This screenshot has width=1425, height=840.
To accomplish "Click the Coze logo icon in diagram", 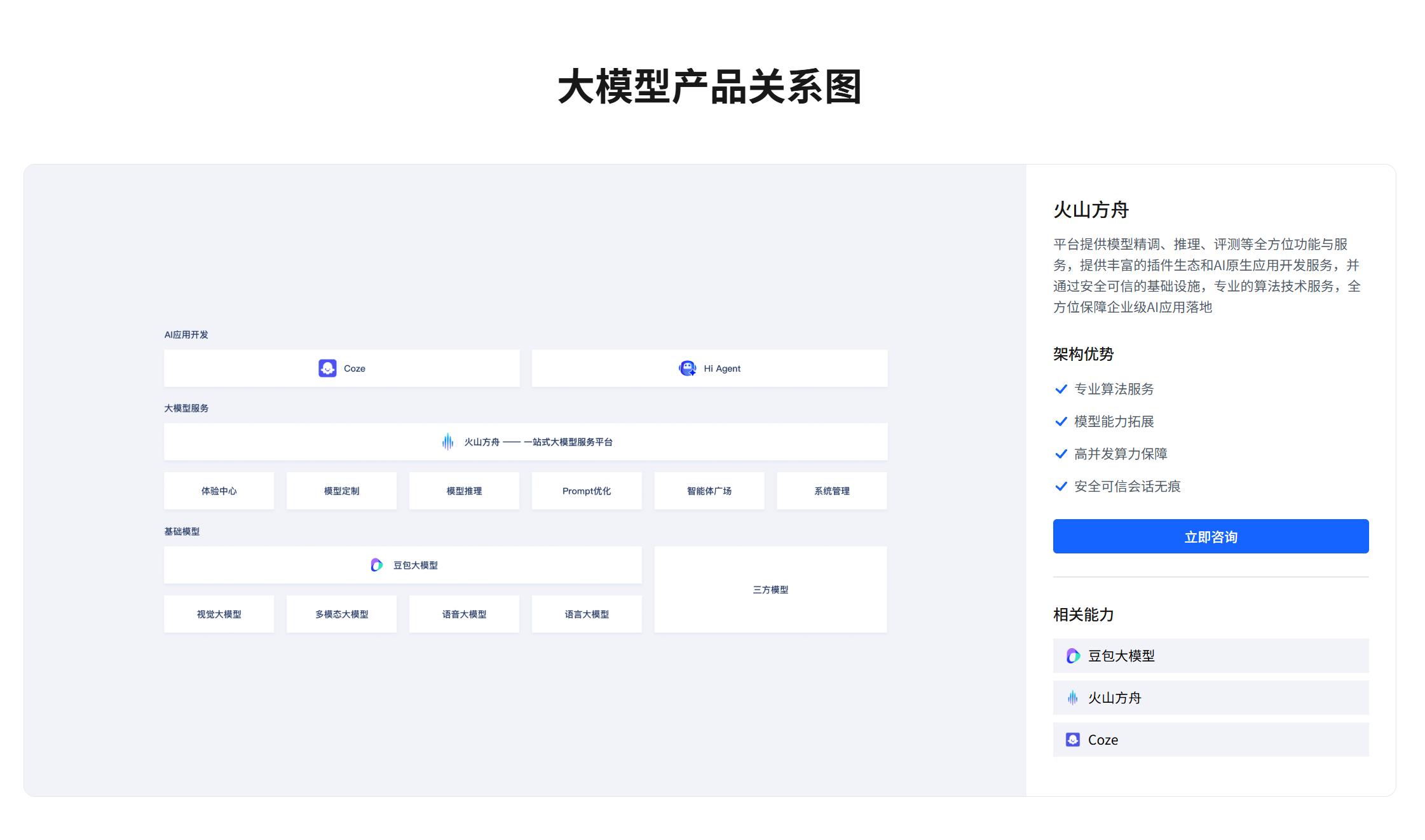I will (327, 369).
